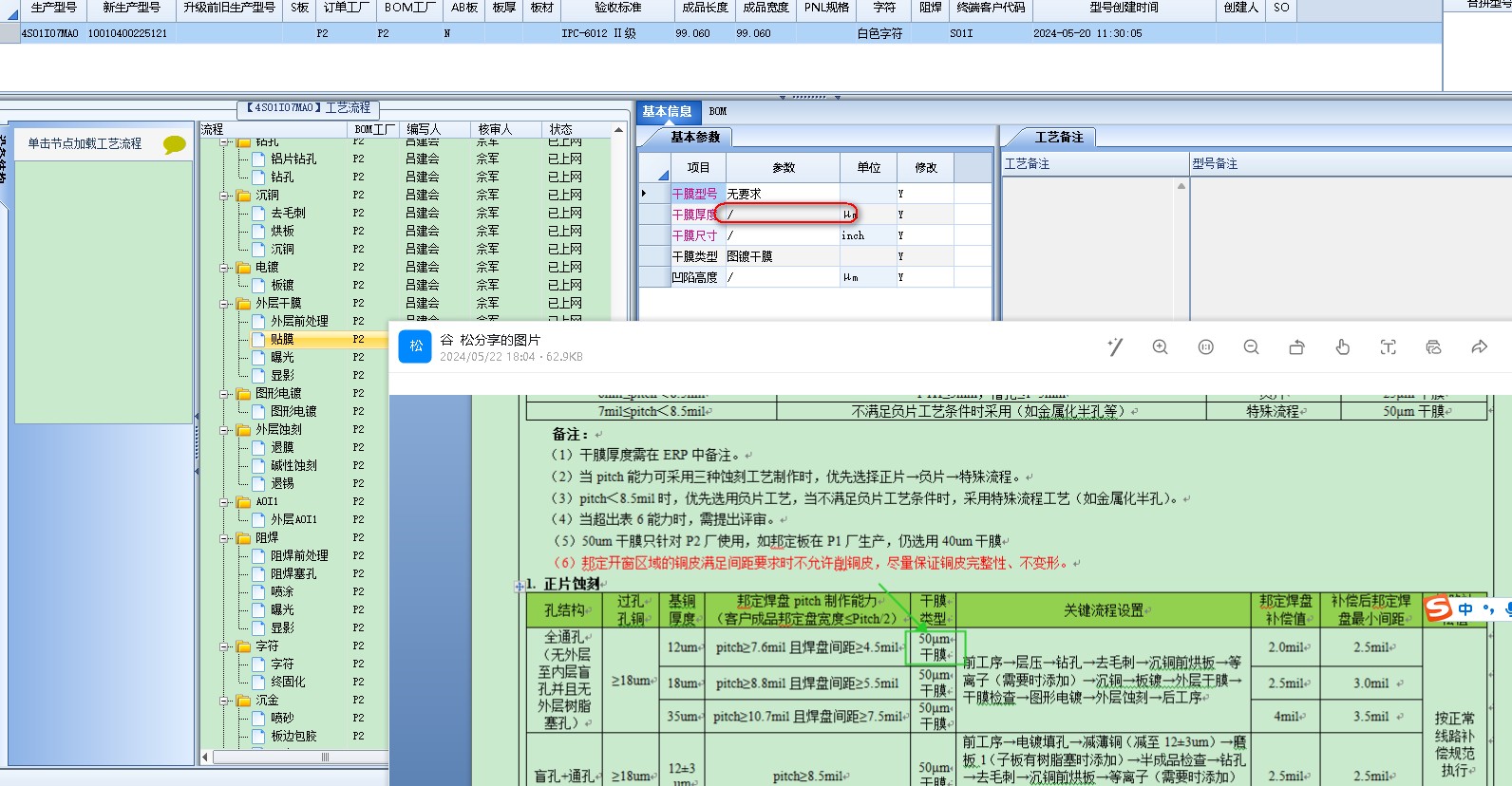Collapse the 阻焊 tree node
This screenshot has width=1512, height=786.
pos(226,538)
